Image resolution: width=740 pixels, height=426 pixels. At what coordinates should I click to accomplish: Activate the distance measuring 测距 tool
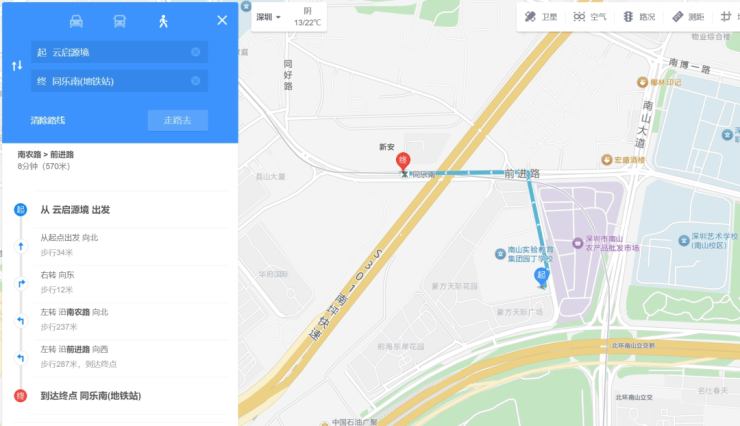(x=688, y=17)
